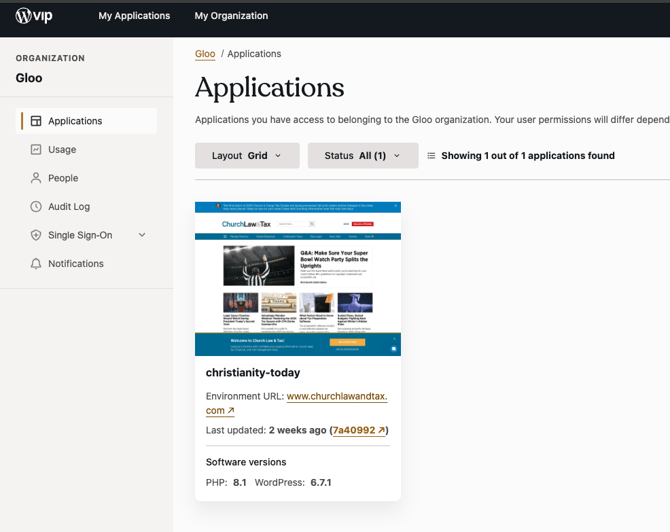Open the Layout Grid dropdown
The image size is (670, 532).
coord(247,156)
